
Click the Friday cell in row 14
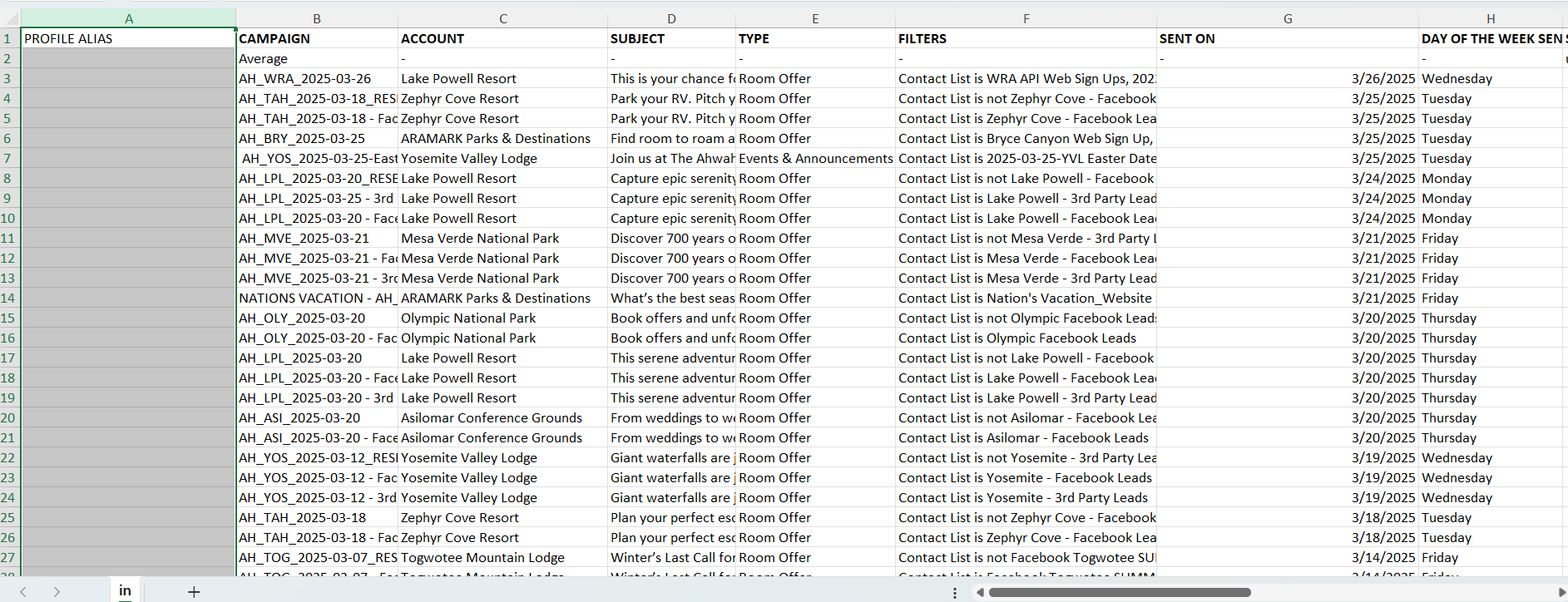pos(1491,298)
